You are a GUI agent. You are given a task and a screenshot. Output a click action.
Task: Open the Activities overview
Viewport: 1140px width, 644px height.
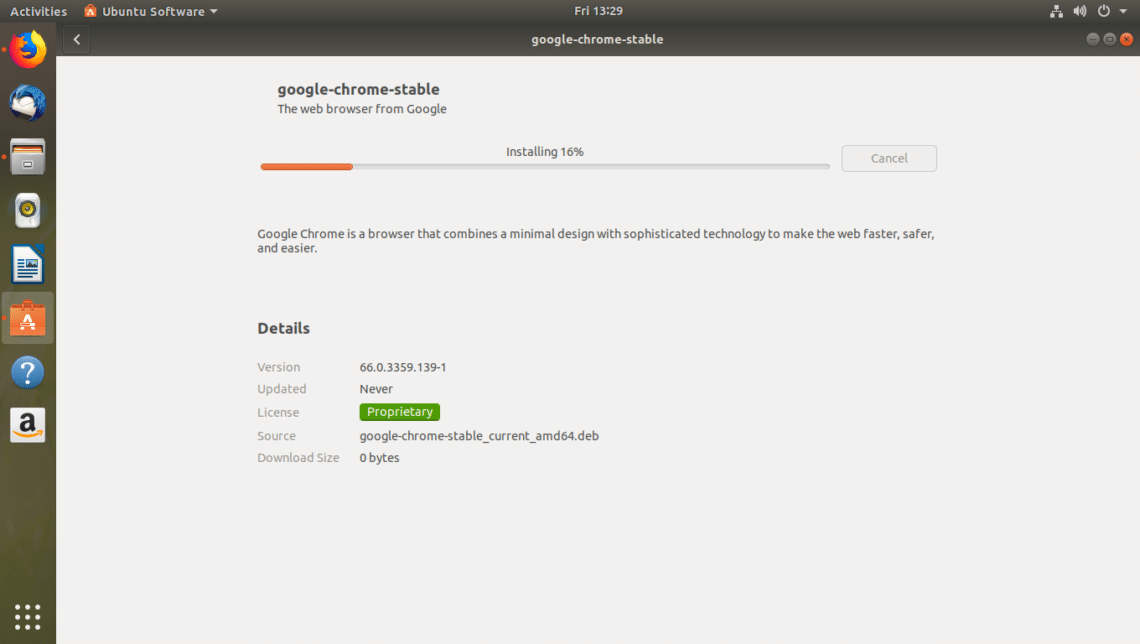point(39,11)
